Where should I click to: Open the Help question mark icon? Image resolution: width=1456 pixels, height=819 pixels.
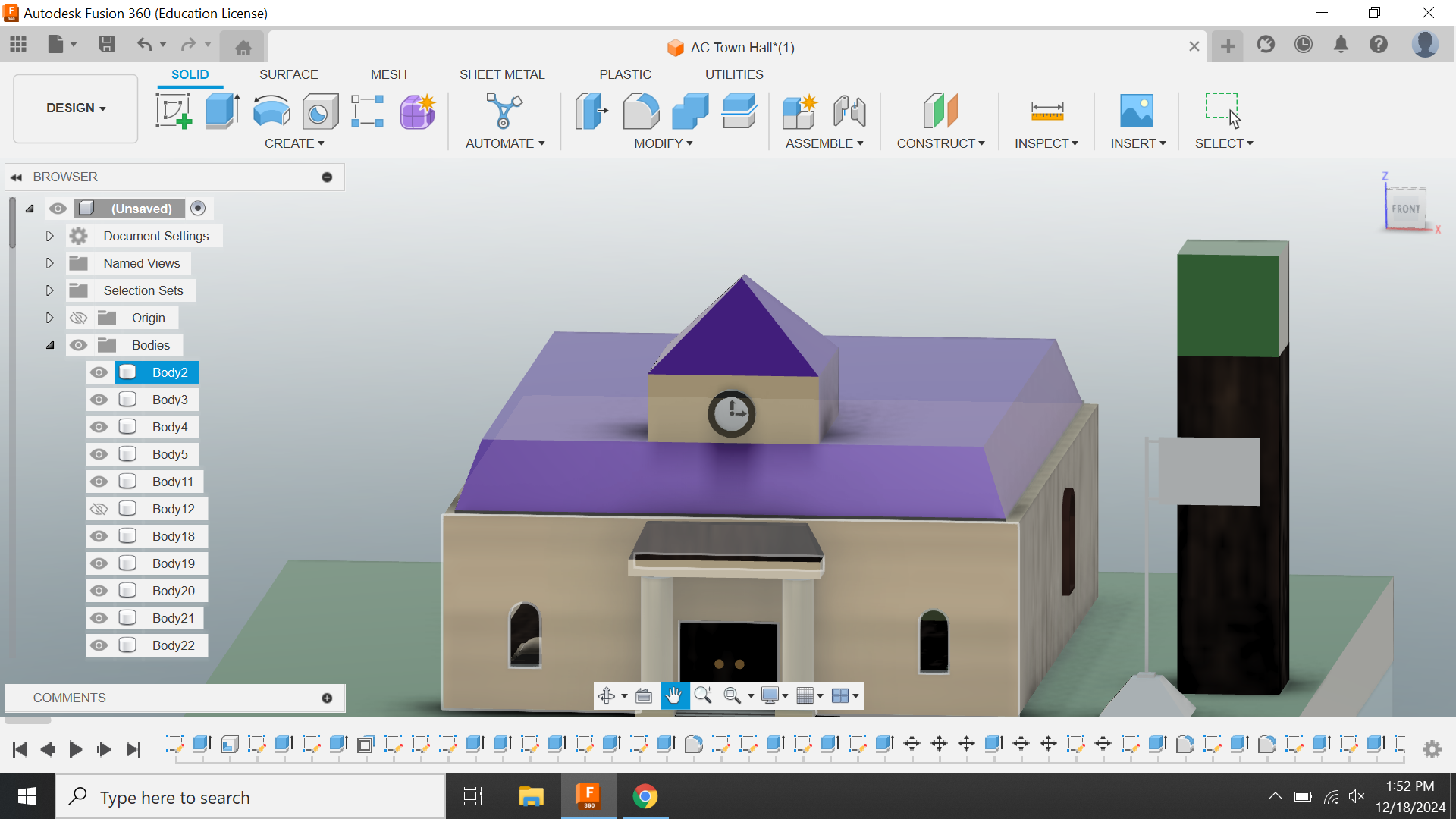1379,44
